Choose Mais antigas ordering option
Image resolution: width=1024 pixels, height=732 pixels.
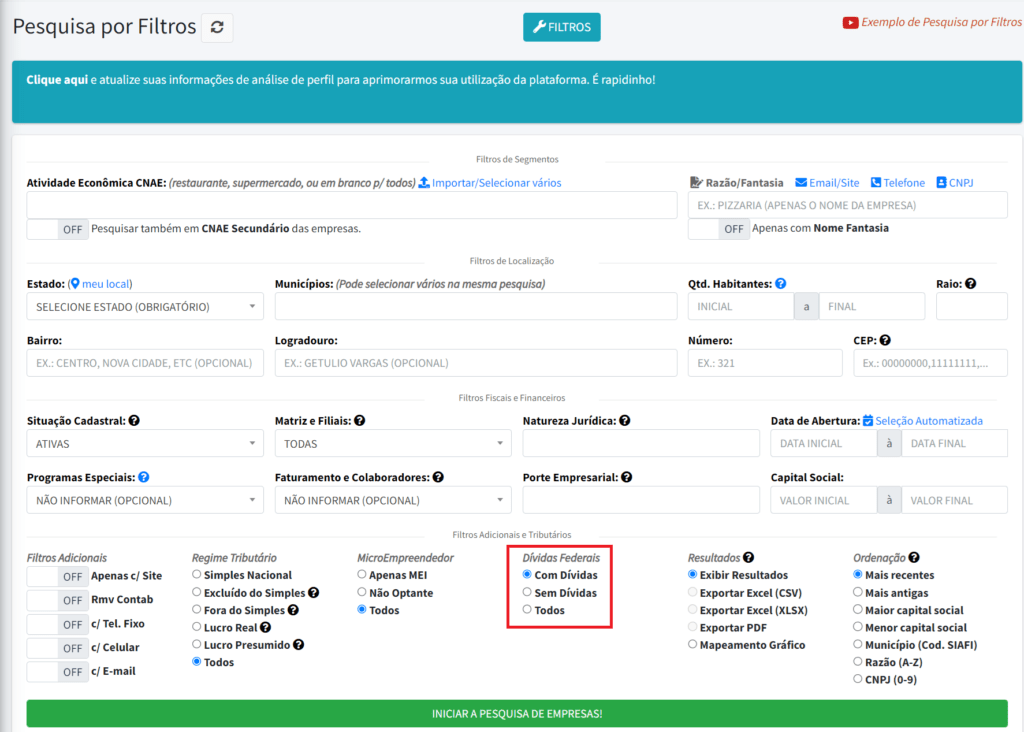click(858, 593)
